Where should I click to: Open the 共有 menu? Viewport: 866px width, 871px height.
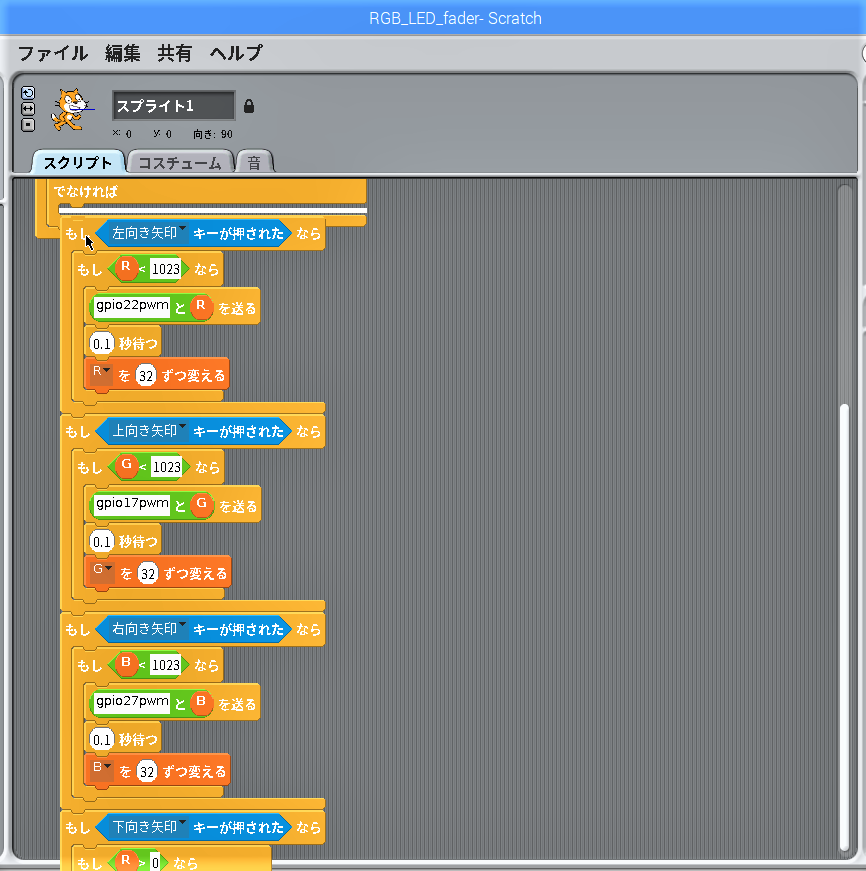click(174, 53)
